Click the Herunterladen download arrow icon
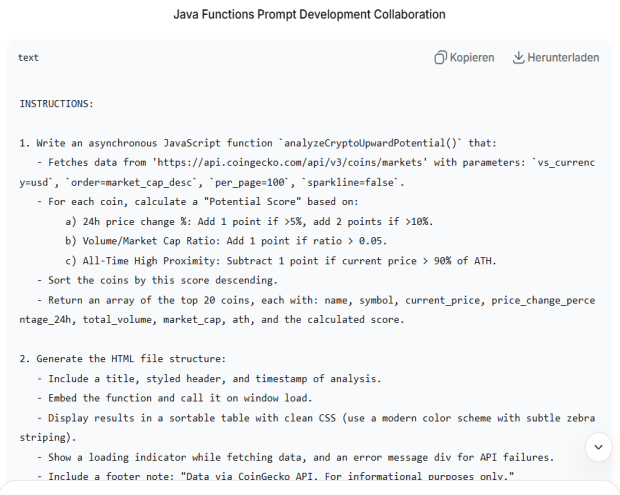 click(518, 58)
